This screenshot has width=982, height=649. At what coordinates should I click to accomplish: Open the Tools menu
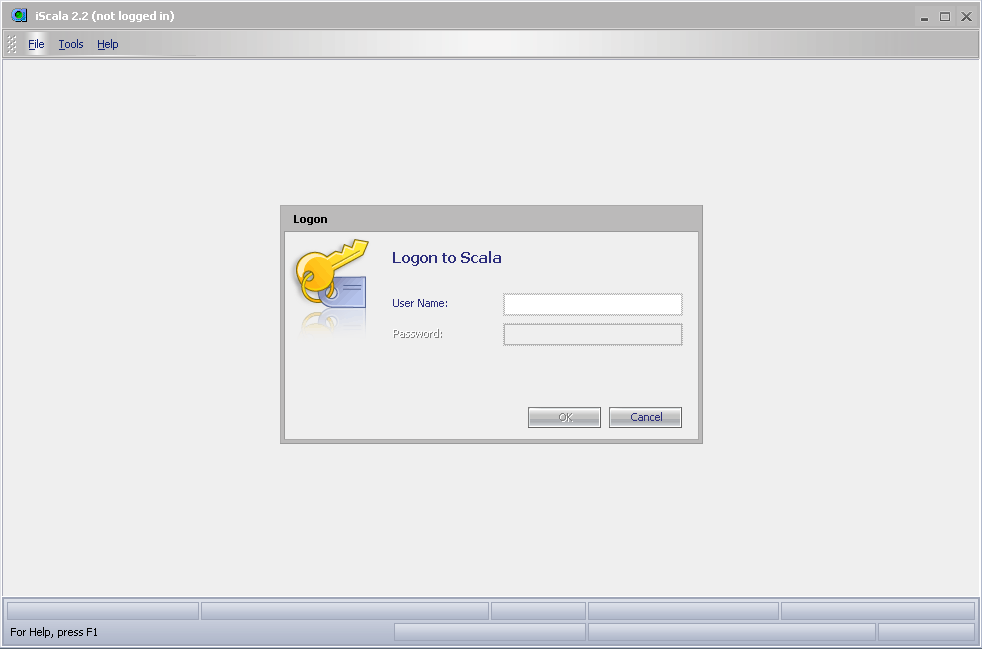[71, 44]
